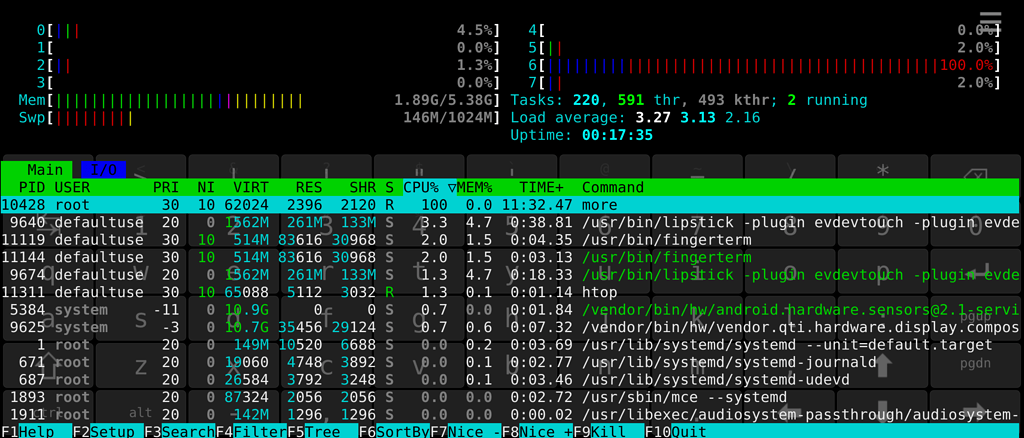Select the htop process row PID 11311
The width and height of the screenshot is (1024, 438).
[512, 292]
